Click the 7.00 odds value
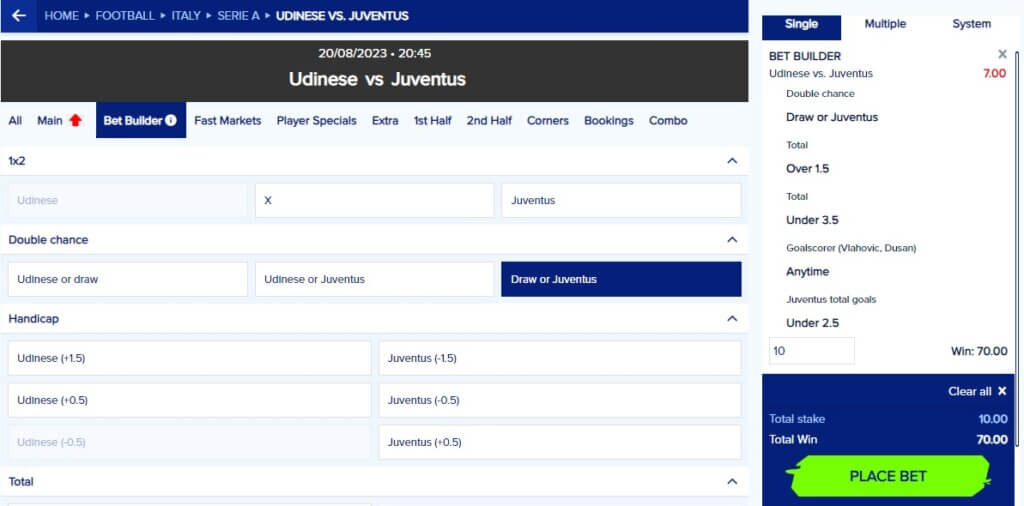The image size is (1024, 506). pos(994,74)
